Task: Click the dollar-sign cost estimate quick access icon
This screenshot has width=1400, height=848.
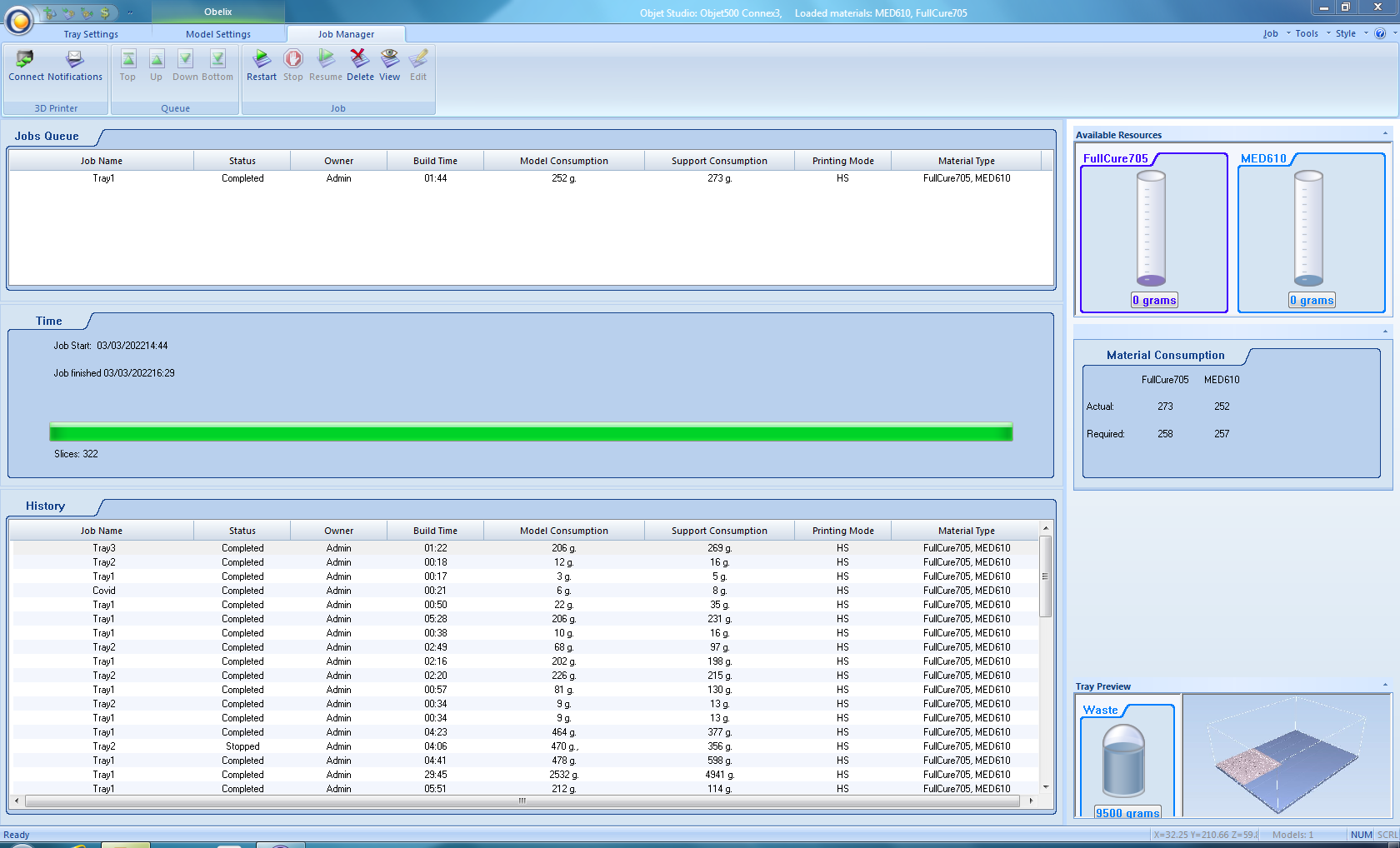Action: point(105,12)
